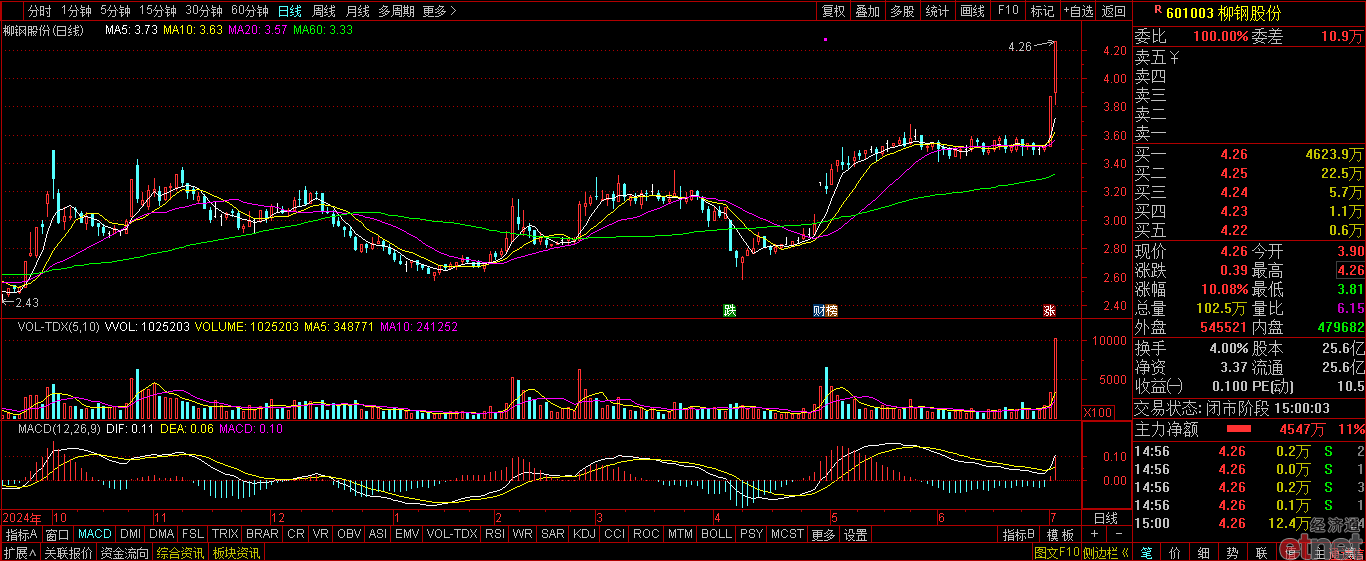This screenshot has height=561, width=1366.
Task: Click the 601003 柳钢股份 stock title
Action: pos(1224,12)
